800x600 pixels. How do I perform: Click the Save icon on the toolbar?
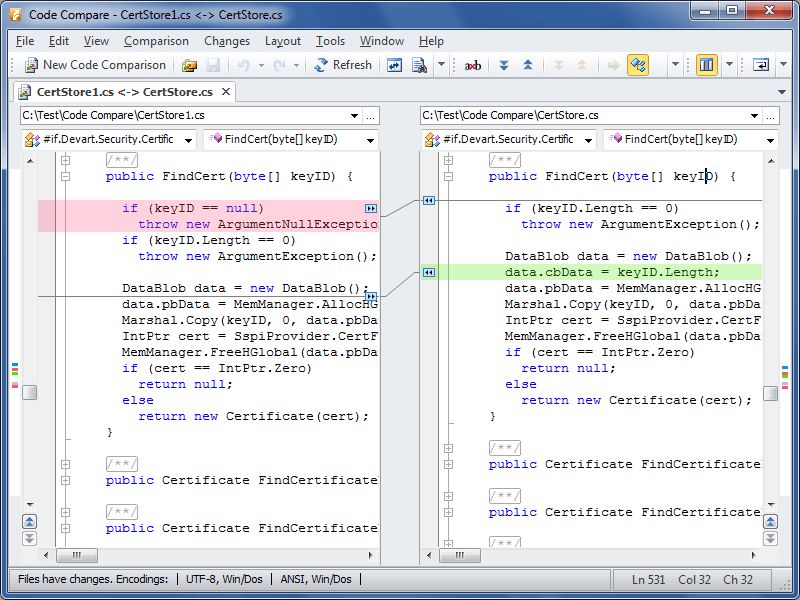coord(214,65)
